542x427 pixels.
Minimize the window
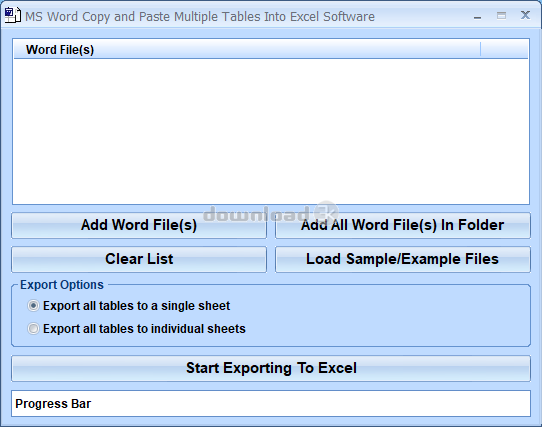pyautogui.click(x=477, y=16)
